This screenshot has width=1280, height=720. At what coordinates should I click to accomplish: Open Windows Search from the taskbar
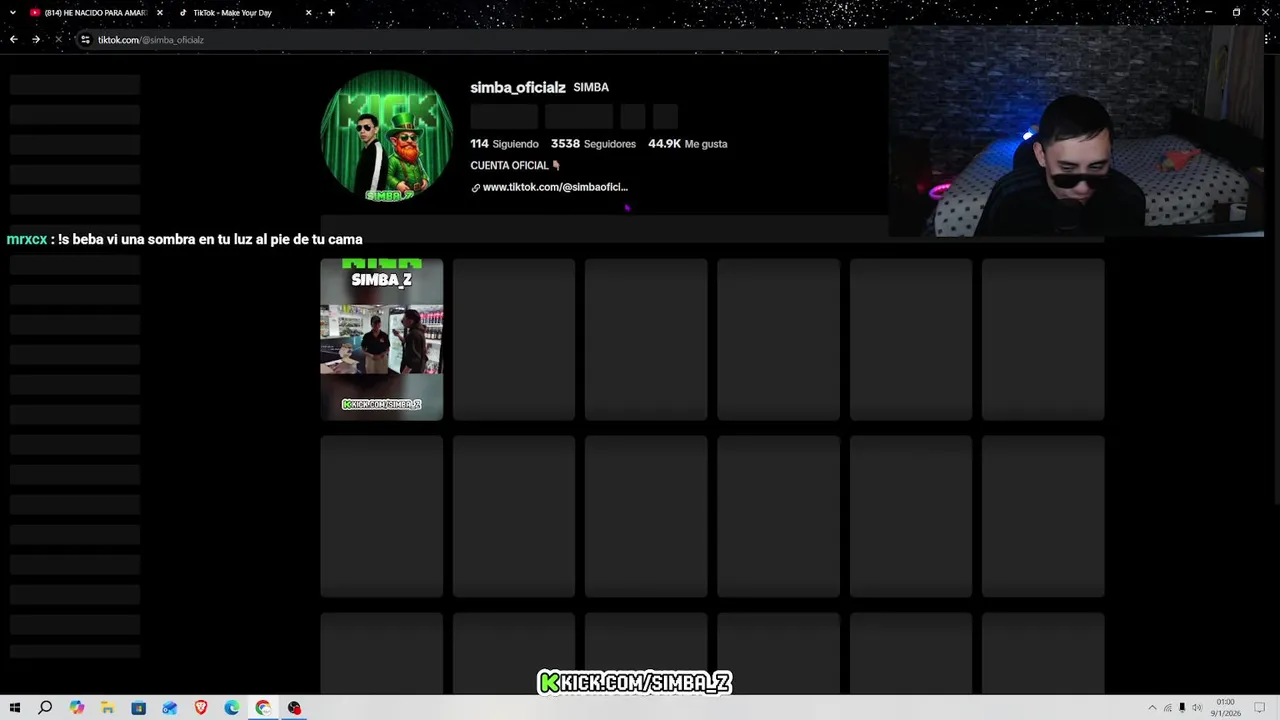[x=45, y=708]
